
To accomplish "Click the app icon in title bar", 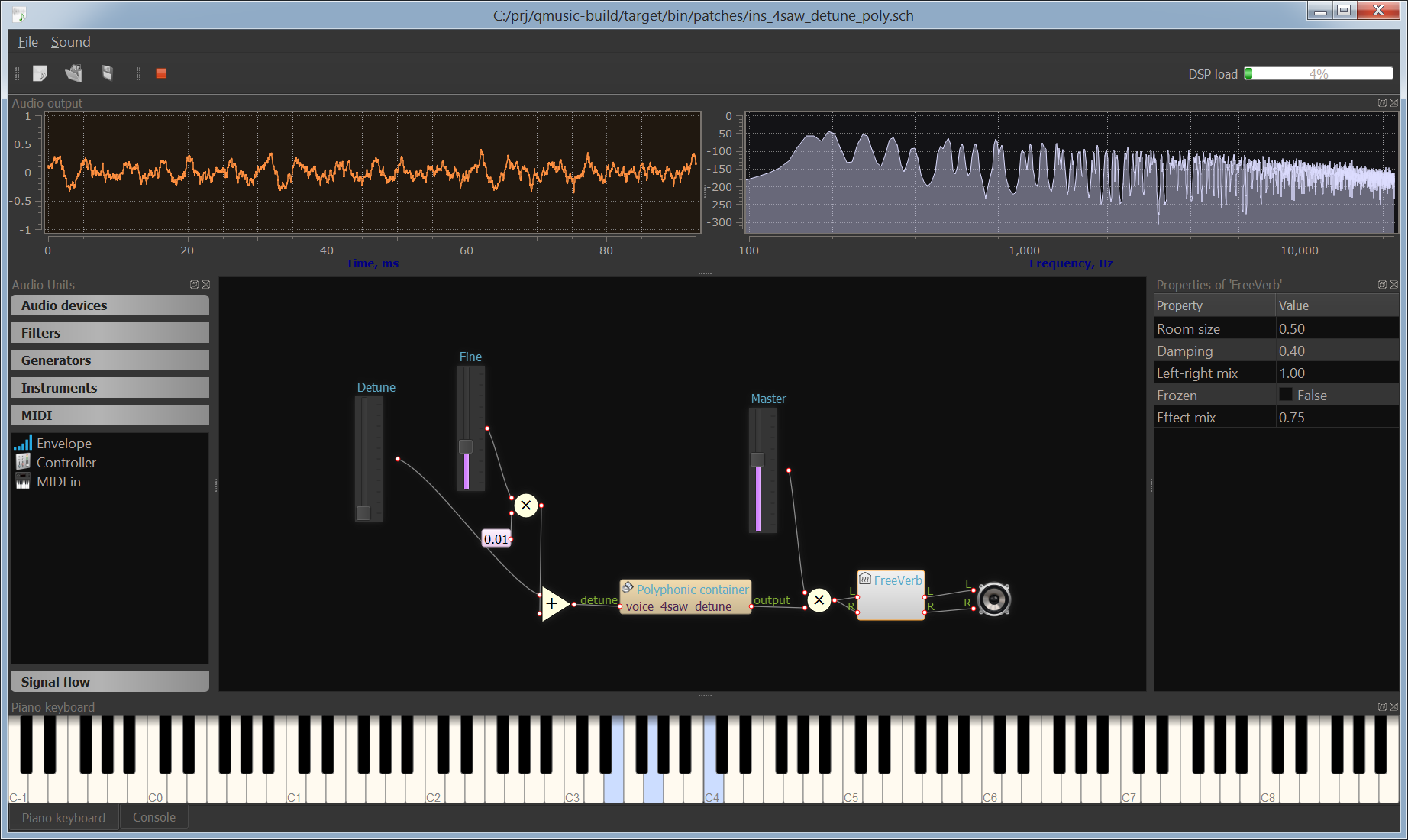I will 18,15.
